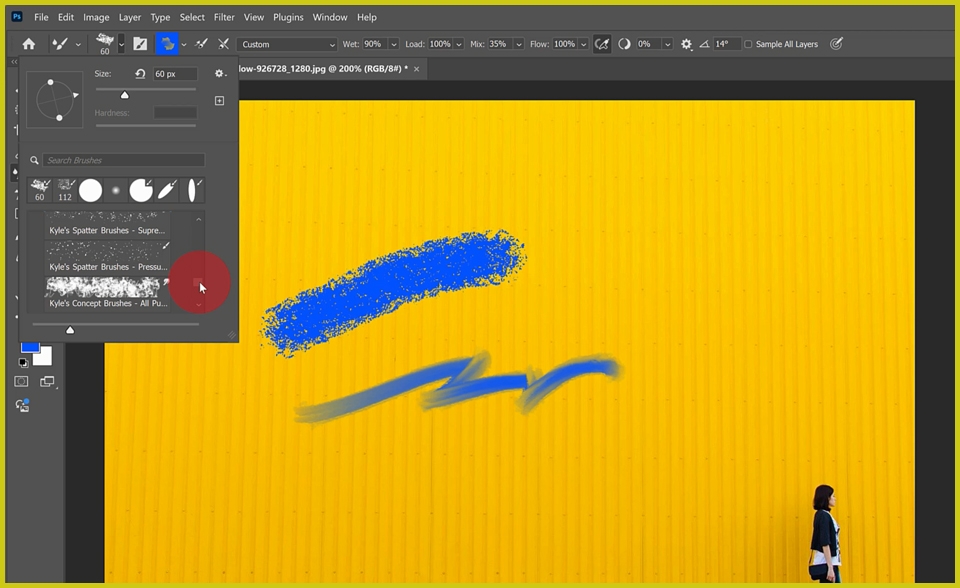Toggle load brush after each stroke
This screenshot has width=960, height=588.
(201, 44)
